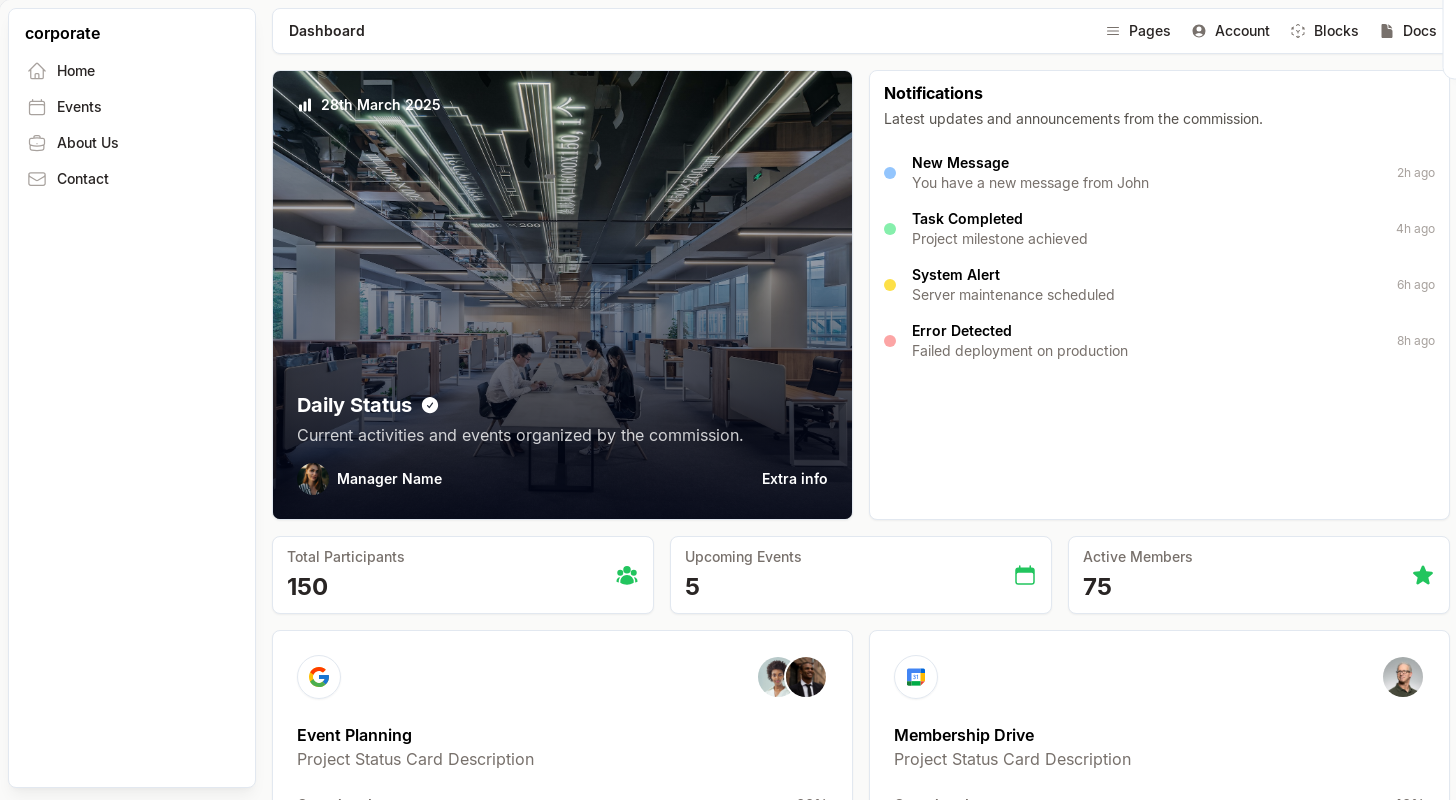
Task: Click the Google logo icon on Event Planning card
Action: (x=319, y=677)
